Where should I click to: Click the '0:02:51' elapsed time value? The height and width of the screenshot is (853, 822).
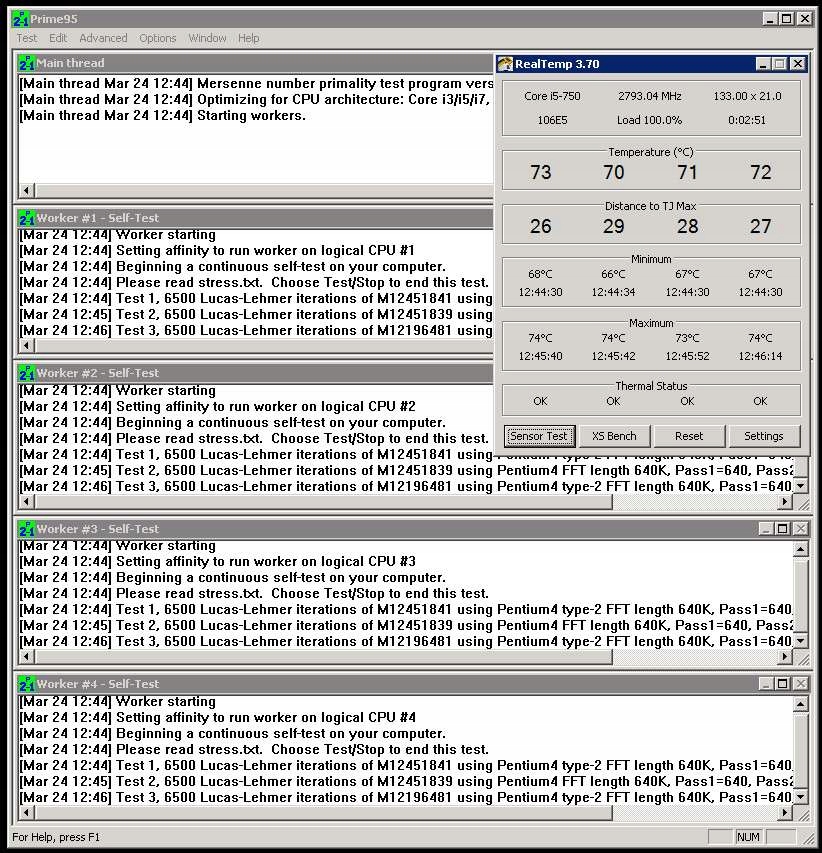tap(747, 120)
